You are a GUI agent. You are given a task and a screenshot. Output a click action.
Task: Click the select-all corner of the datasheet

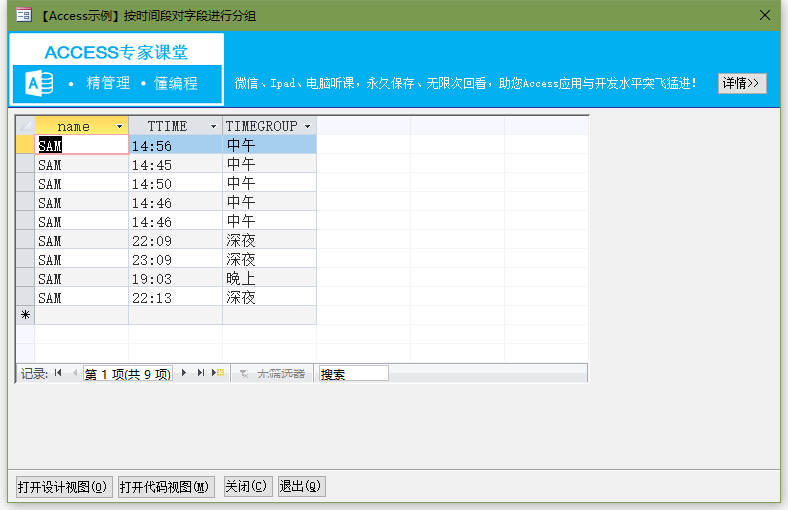click(25, 126)
